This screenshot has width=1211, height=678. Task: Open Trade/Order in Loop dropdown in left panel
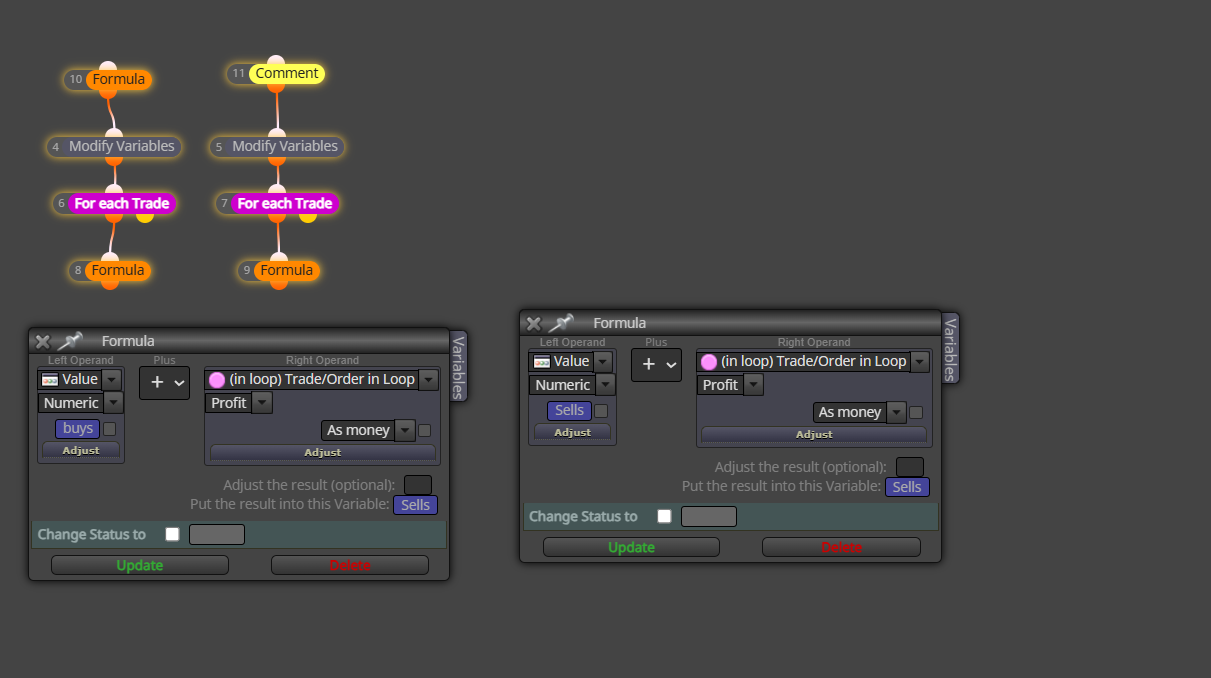pos(429,379)
